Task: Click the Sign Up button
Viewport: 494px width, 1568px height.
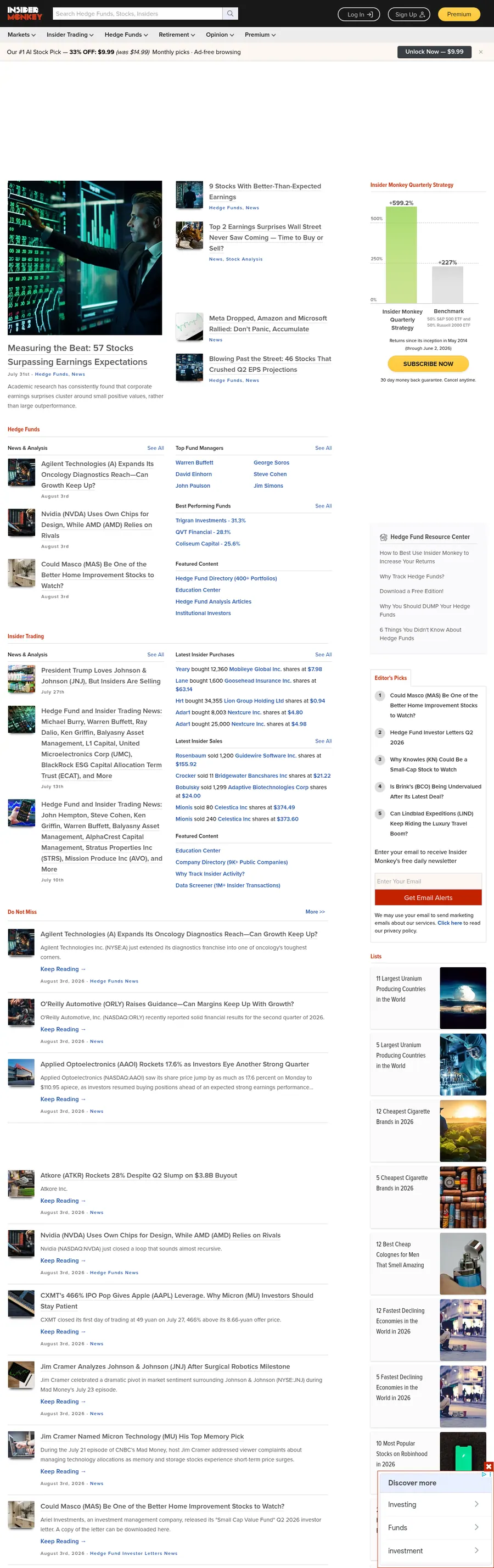Action: point(409,14)
